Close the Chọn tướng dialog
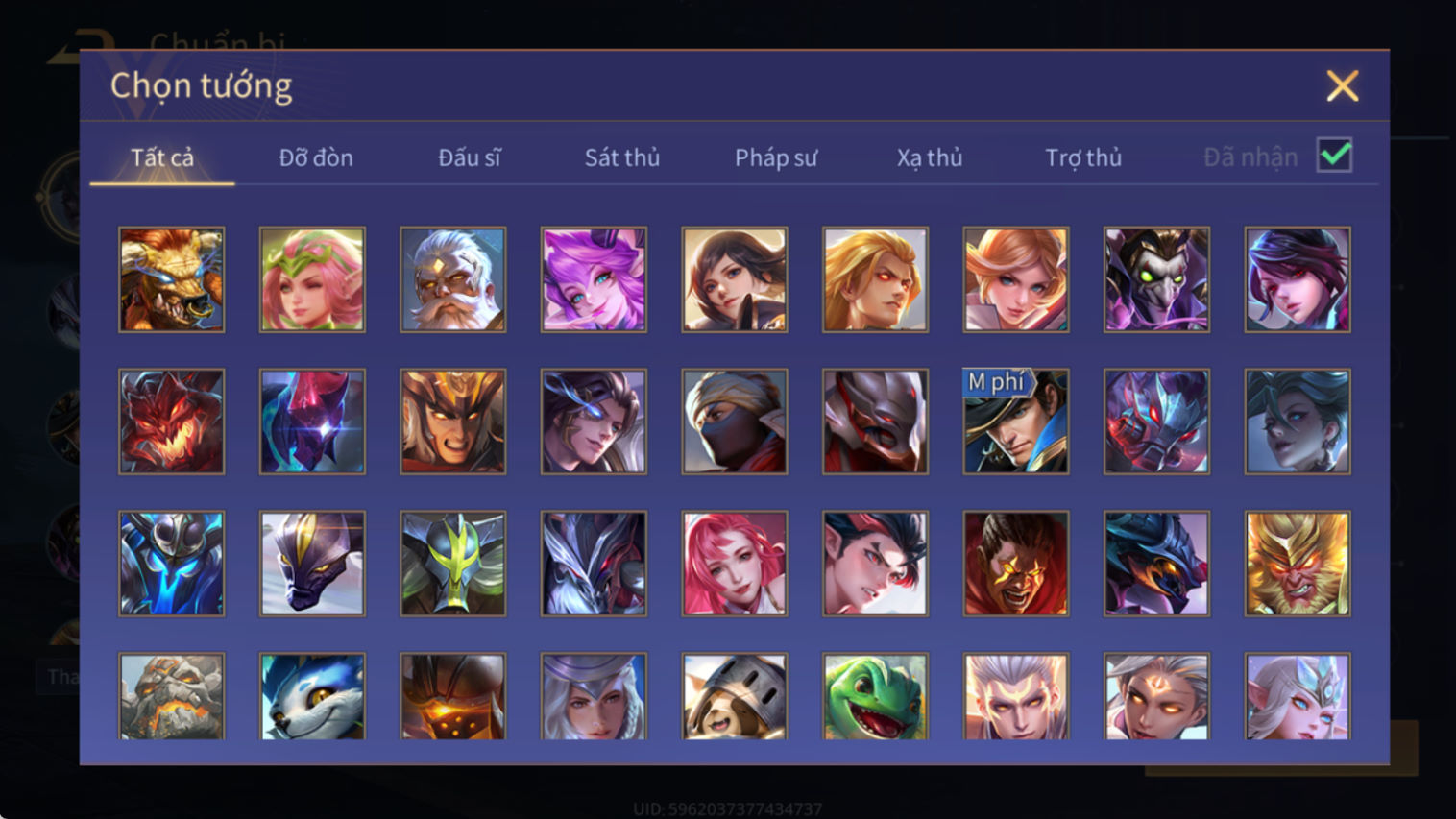1456x819 pixels. tap(1342, 86)
